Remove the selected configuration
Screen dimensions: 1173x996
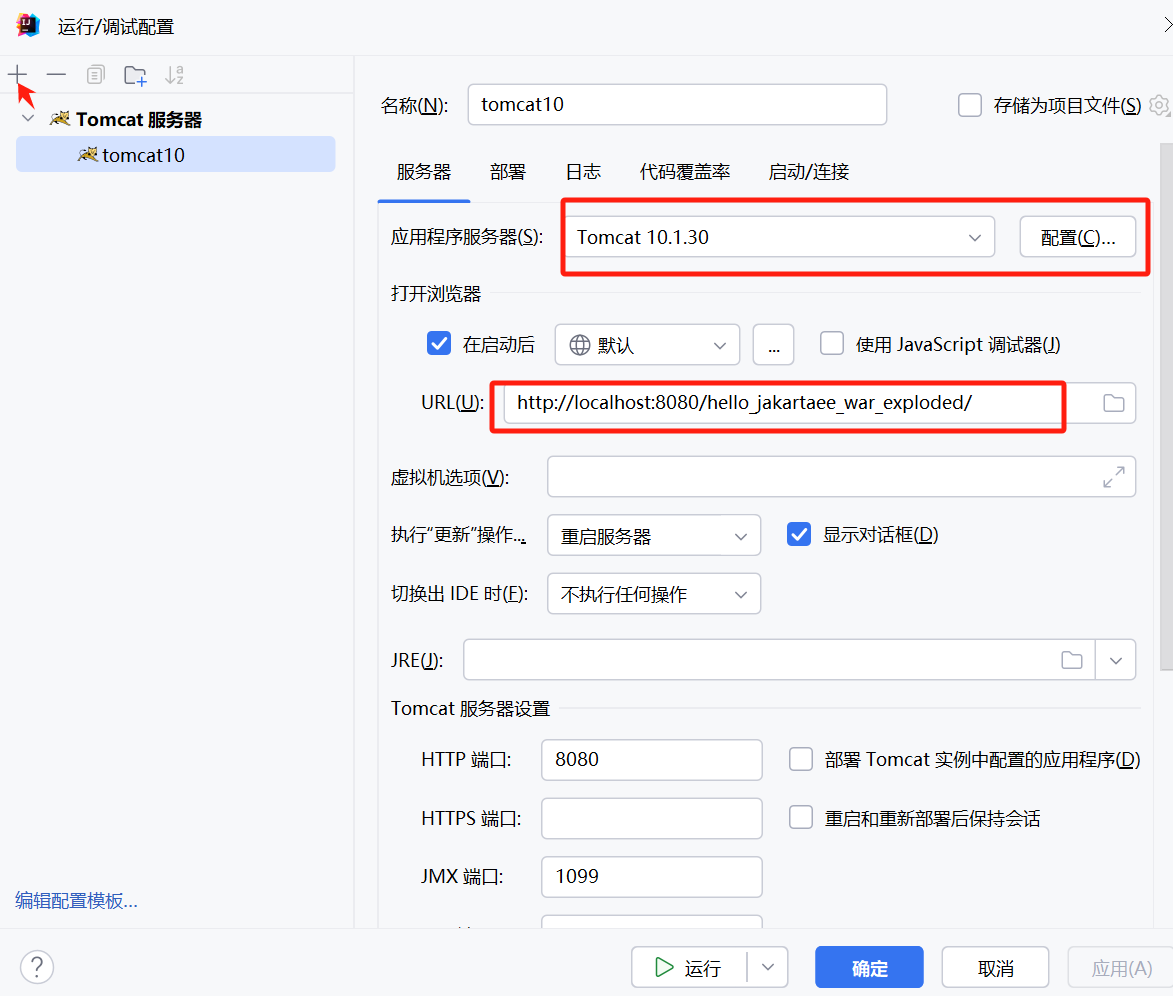pyautogui.click(x=56, y=74)
